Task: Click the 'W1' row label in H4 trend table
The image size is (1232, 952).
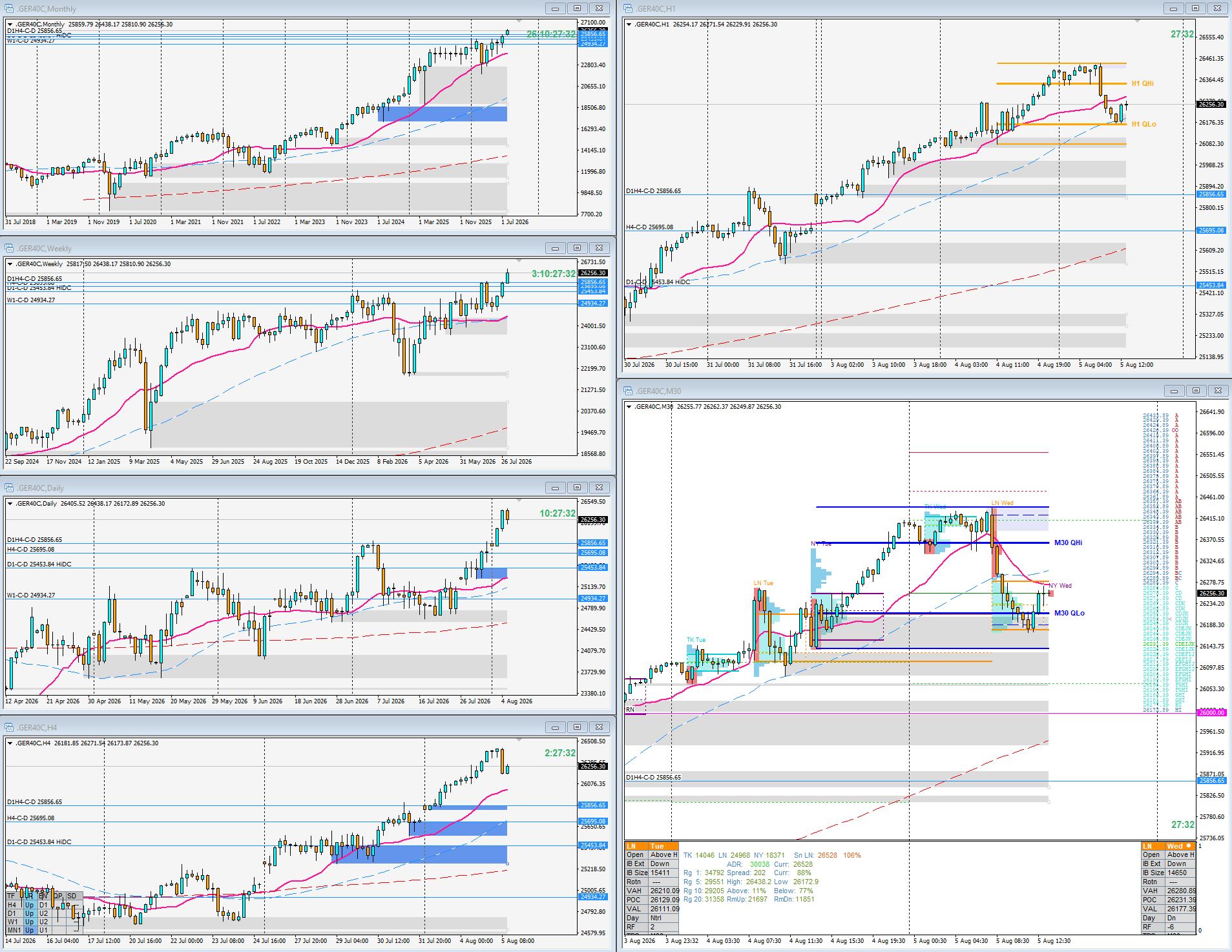Action: [13, 922]
